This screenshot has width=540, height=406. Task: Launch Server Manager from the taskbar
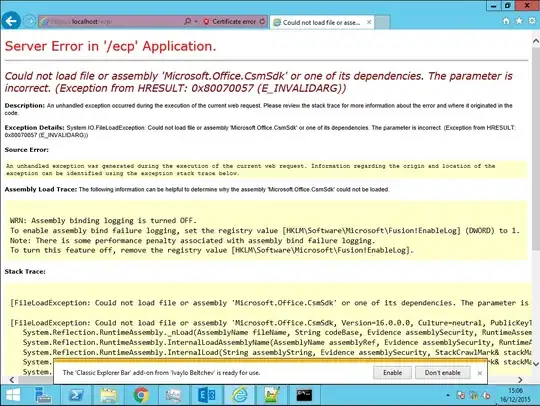click(x=43, y=395)
